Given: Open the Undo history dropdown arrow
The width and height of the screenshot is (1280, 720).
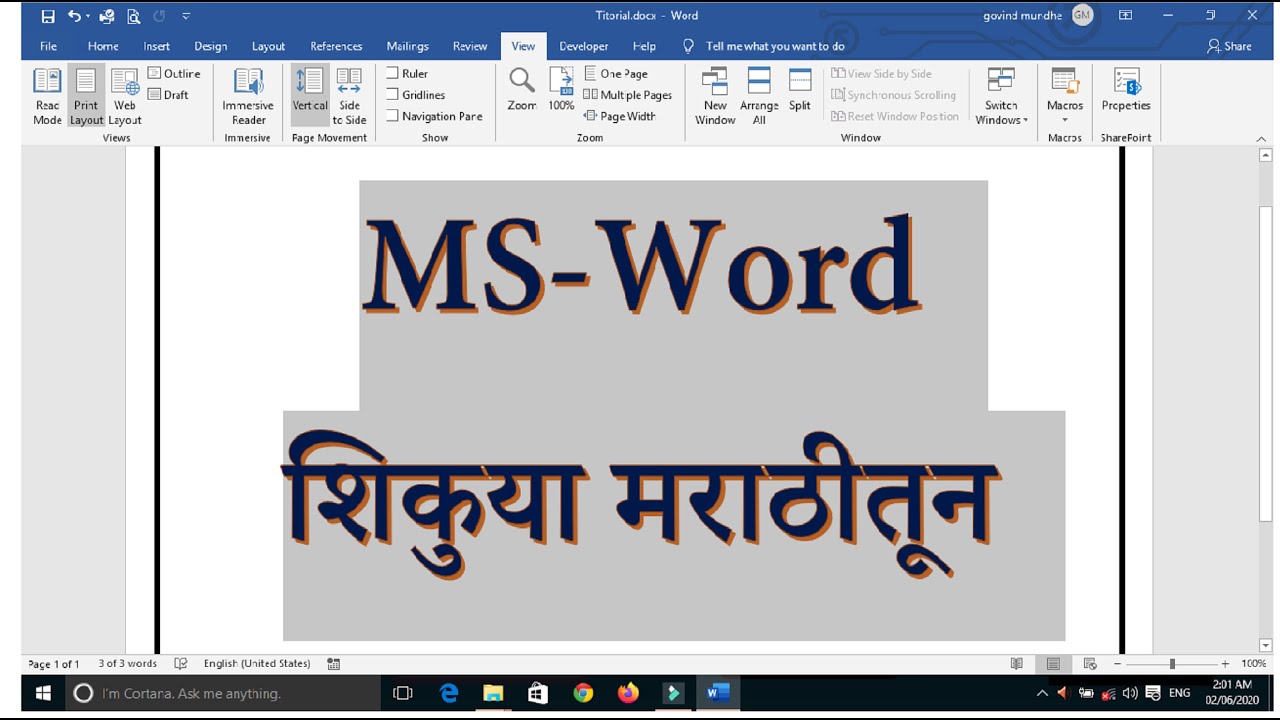Looking at the screenshot, I should (88, 16).
